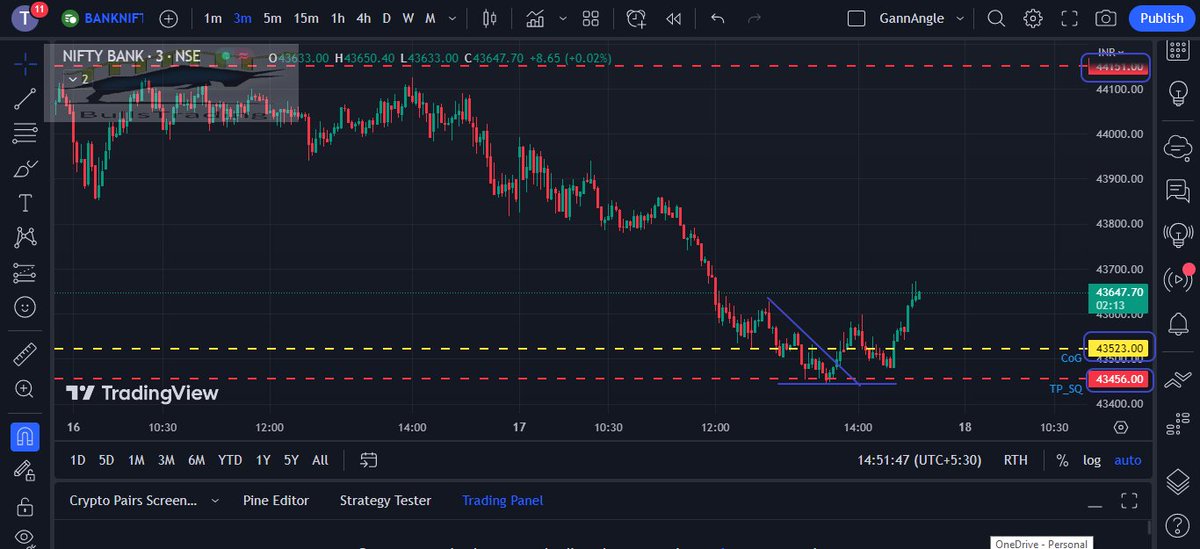Set date range to 3M

[166, 460]
